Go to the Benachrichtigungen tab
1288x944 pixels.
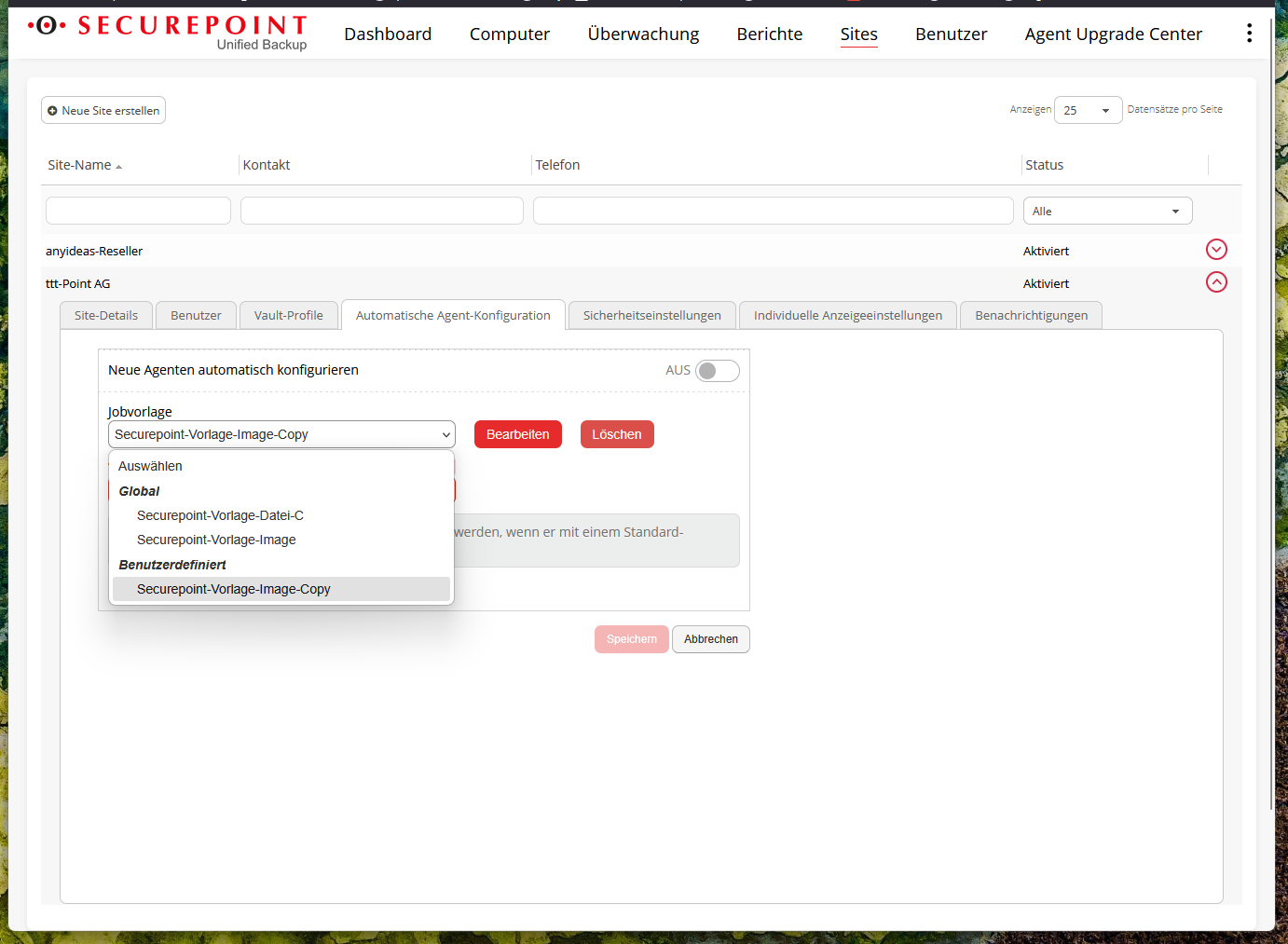coord(1031,316)
